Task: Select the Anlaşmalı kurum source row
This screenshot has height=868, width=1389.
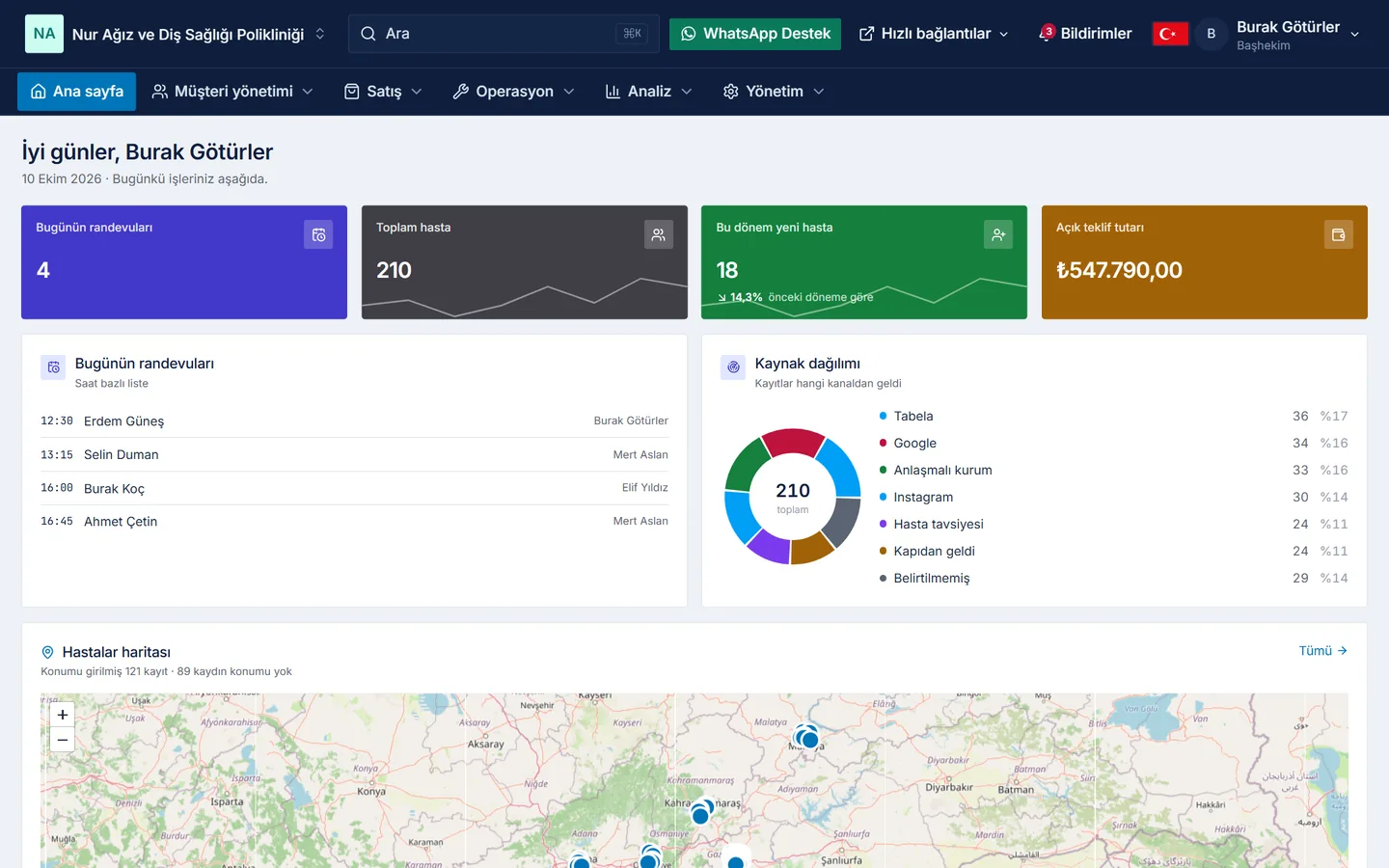Action: pos(1113,470)
